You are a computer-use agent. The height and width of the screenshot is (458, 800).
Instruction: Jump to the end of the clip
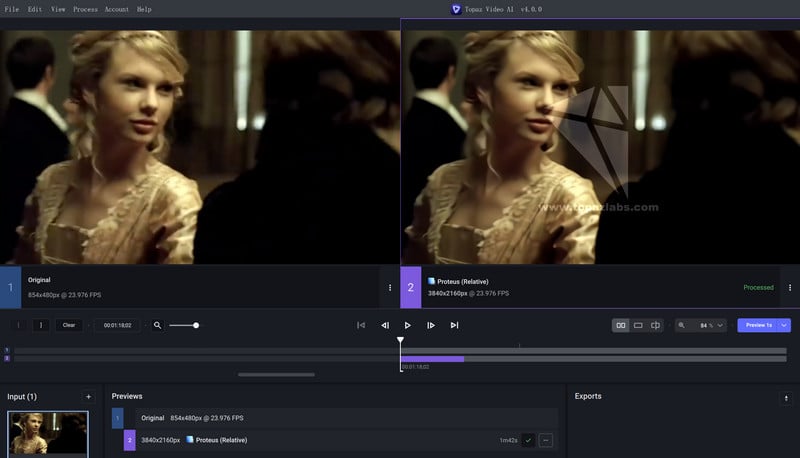454,325
